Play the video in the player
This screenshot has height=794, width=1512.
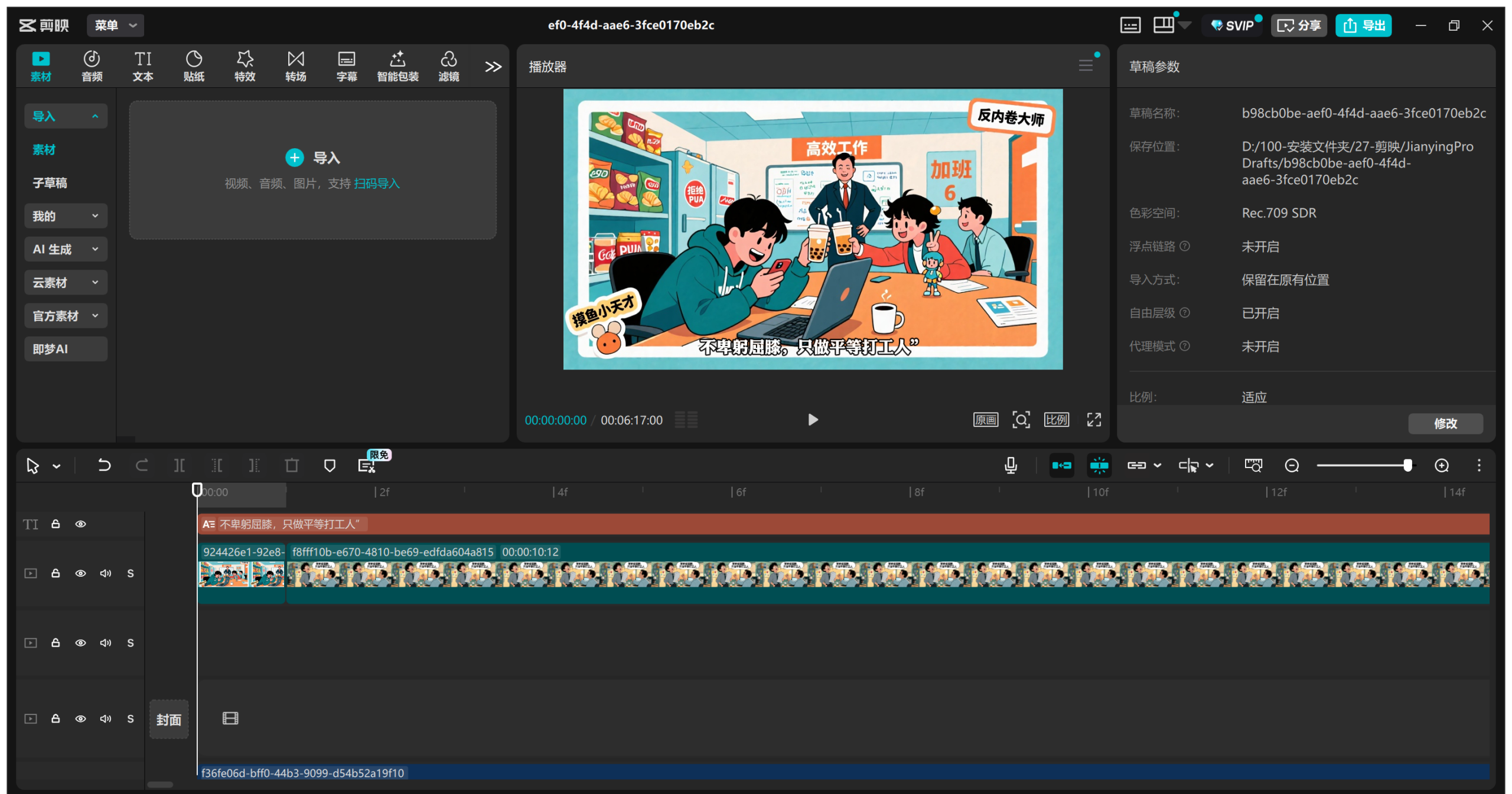point(813,420)
